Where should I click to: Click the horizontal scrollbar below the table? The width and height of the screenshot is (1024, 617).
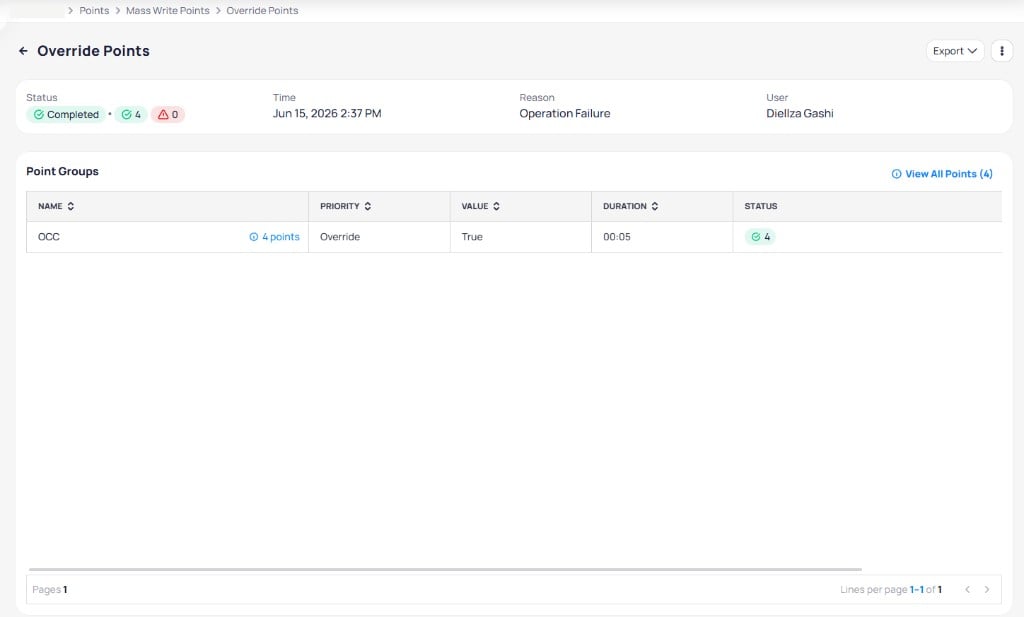pyautogui.click(x=445, y=569)
